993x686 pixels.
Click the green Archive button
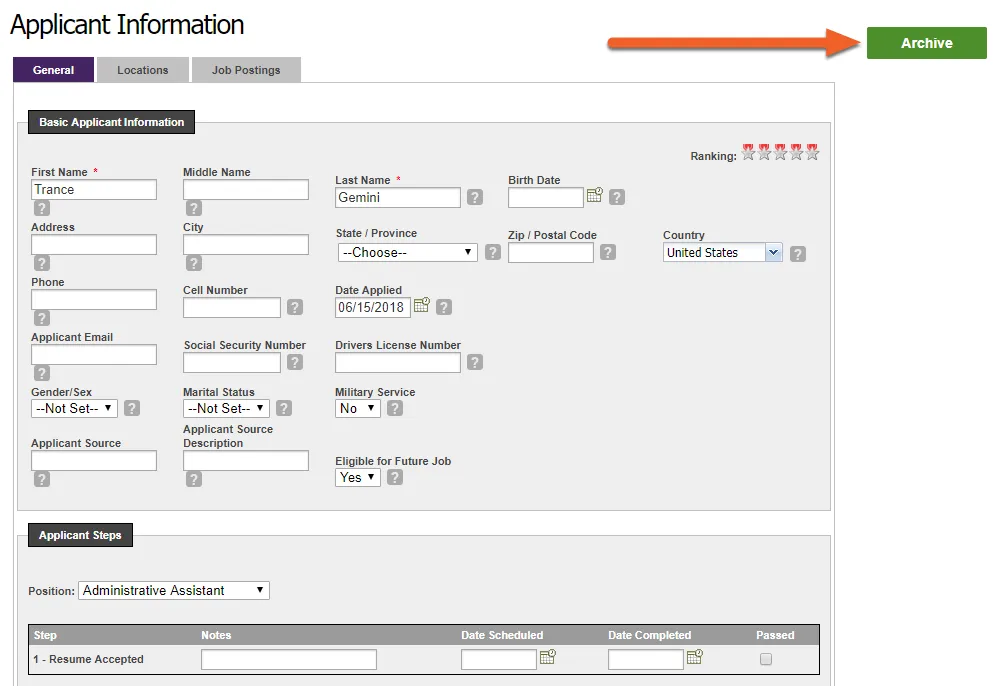click(x=927, y=43)
